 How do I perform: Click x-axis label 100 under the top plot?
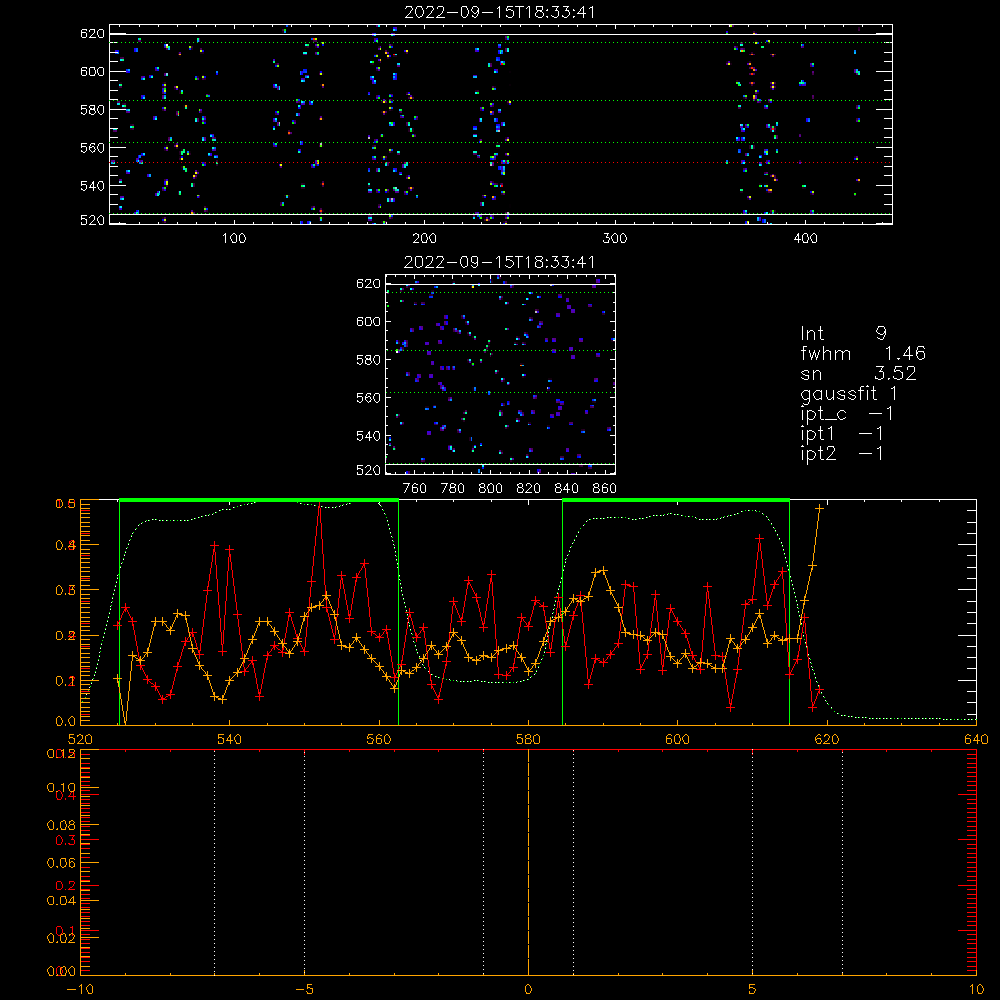[234, 239]
